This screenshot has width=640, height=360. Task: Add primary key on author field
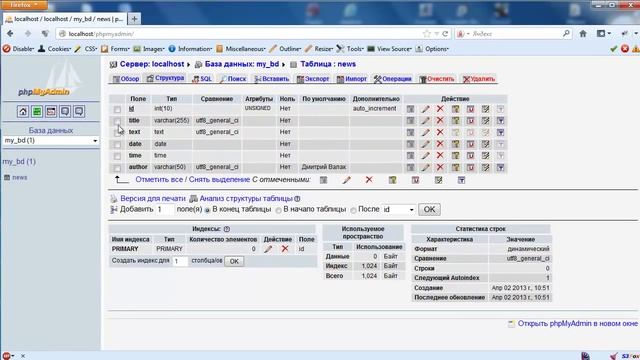coord(455,167)
